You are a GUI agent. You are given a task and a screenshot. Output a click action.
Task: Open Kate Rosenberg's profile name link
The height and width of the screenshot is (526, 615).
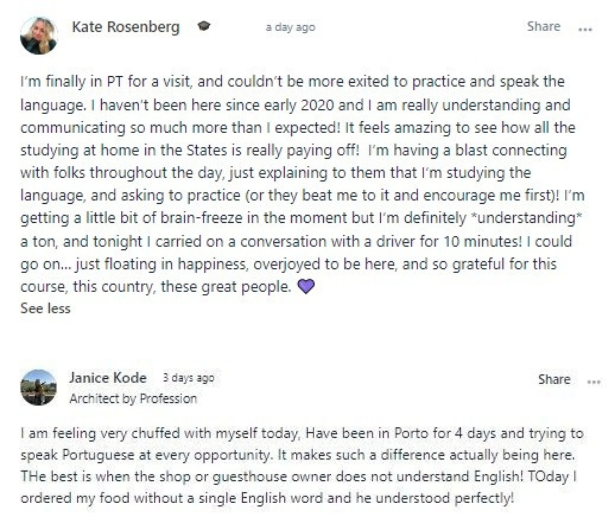pos(125,27)
